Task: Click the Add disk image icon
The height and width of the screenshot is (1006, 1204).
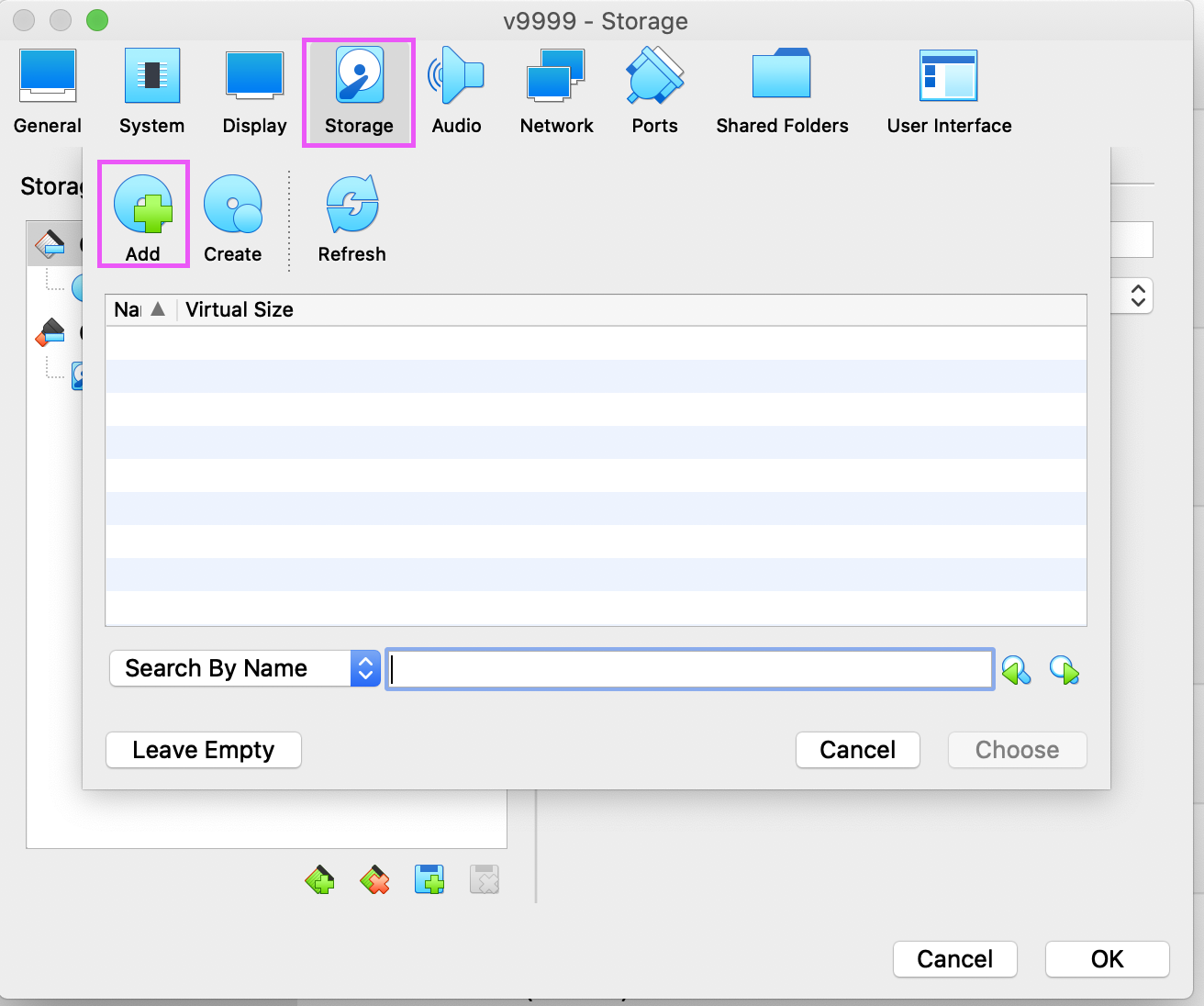Action: (143, 215)
